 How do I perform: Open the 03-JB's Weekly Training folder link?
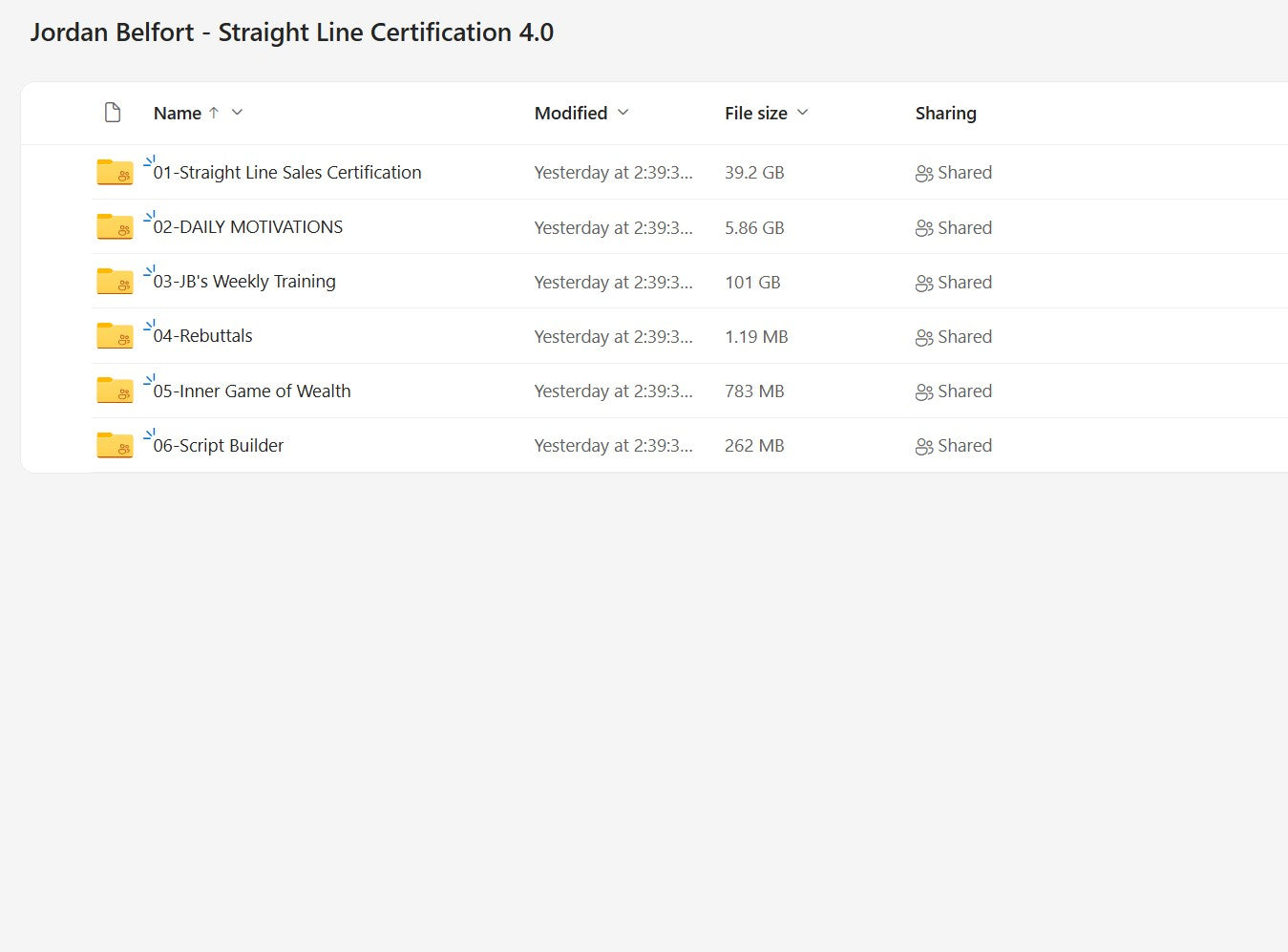click(244, 282)
